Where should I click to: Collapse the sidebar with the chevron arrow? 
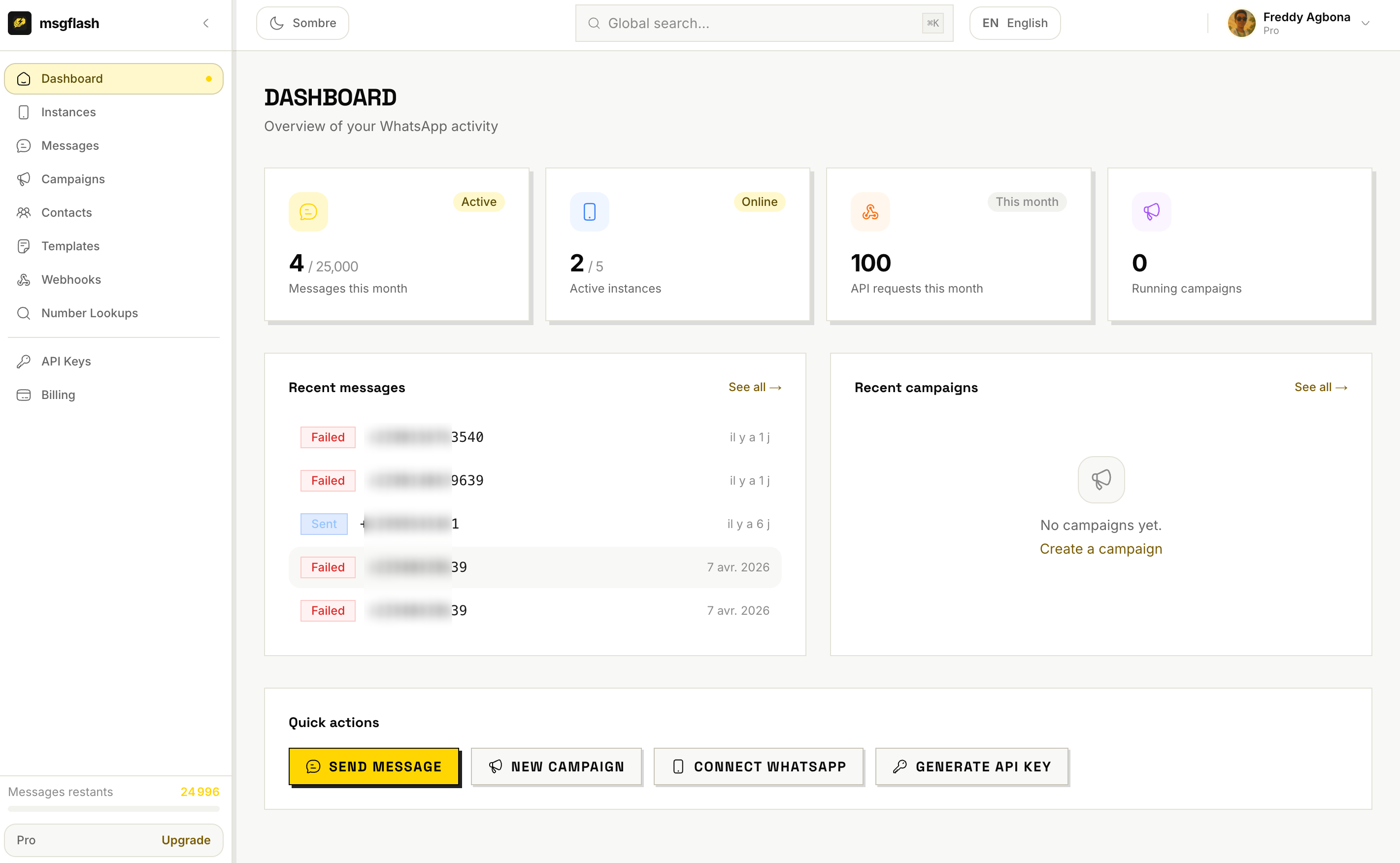pos(206,24)
